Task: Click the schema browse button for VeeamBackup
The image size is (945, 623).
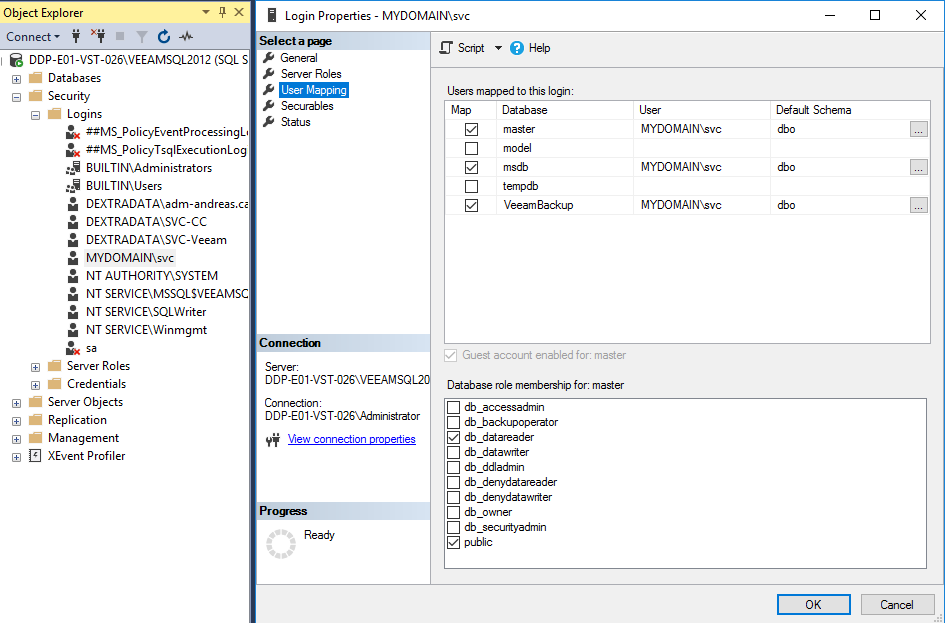Action: [x=918, y=205]
